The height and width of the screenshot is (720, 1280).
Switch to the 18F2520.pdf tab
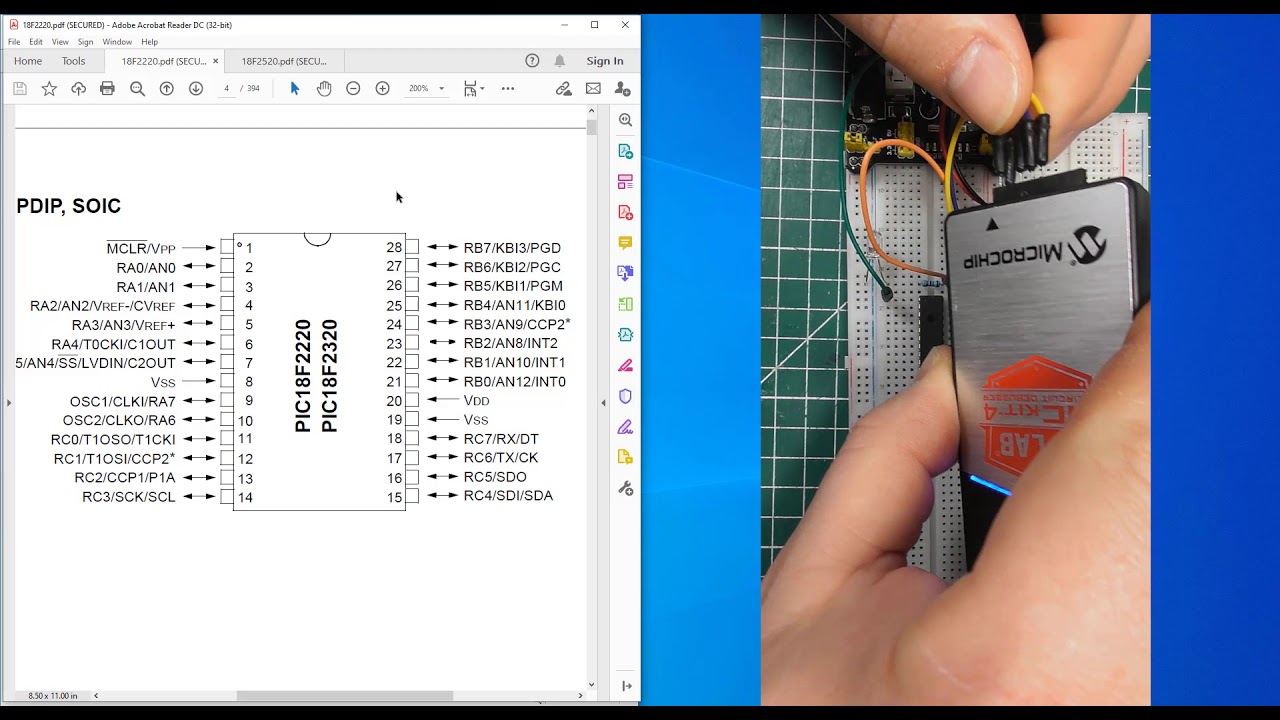point(284,61)
